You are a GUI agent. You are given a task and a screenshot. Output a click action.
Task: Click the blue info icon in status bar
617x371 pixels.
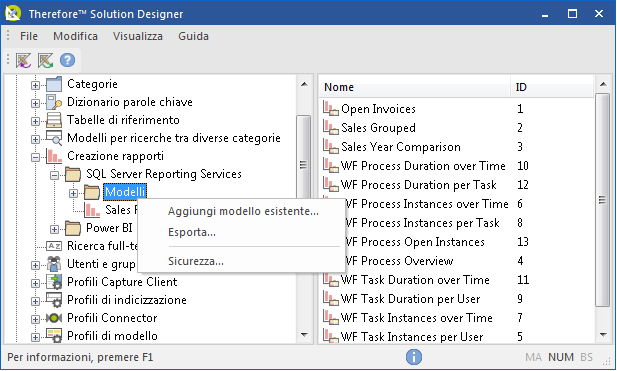coord(414,357)
